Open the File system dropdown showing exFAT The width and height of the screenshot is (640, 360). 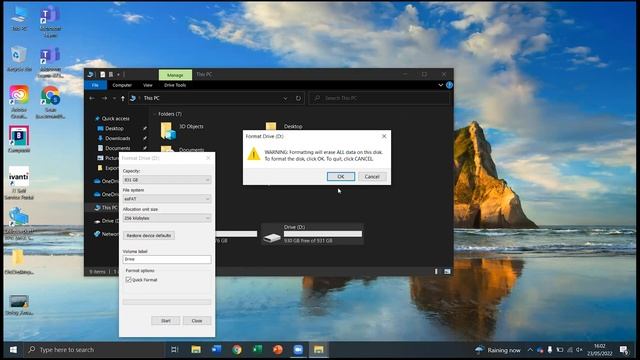167,199
